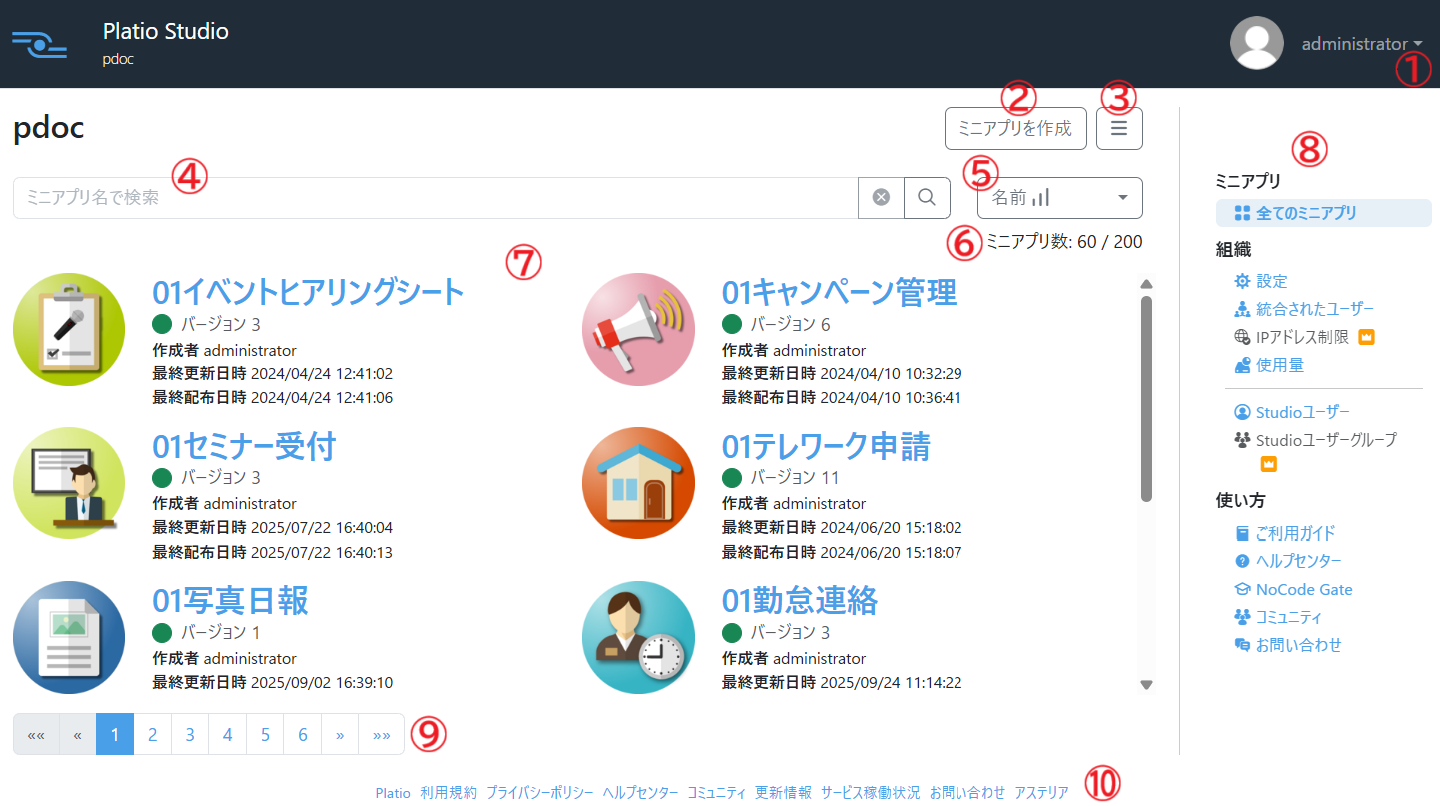Image resolution: width=1440 pixels, height=806 pixels.
Task: Click the magnifier search icon button
Action: (927, 198)
